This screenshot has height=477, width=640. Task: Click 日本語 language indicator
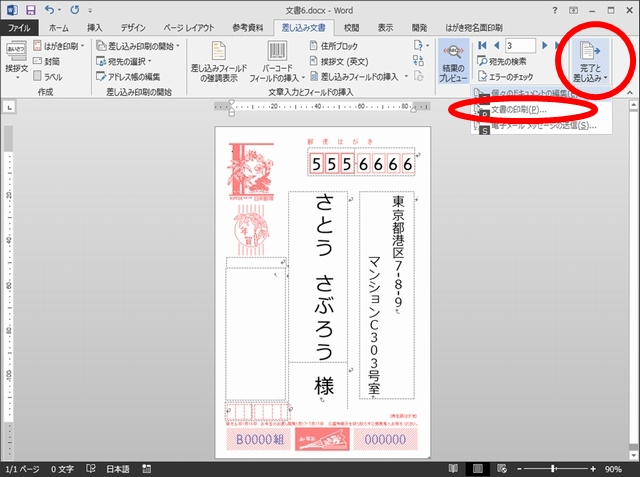coord(118,469)
